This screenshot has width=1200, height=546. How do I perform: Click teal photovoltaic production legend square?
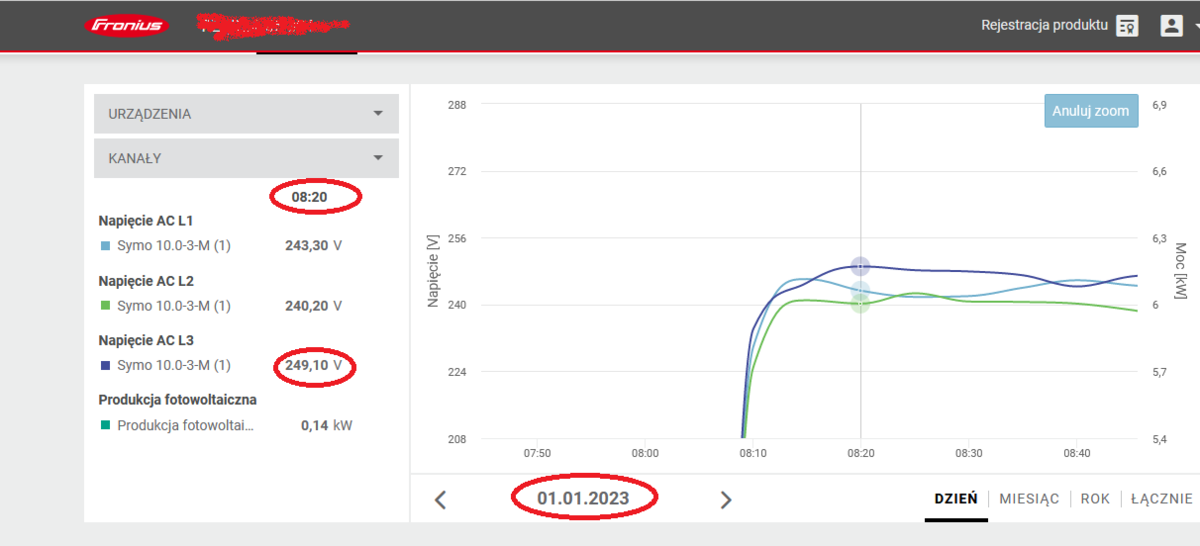coord(104,425)
